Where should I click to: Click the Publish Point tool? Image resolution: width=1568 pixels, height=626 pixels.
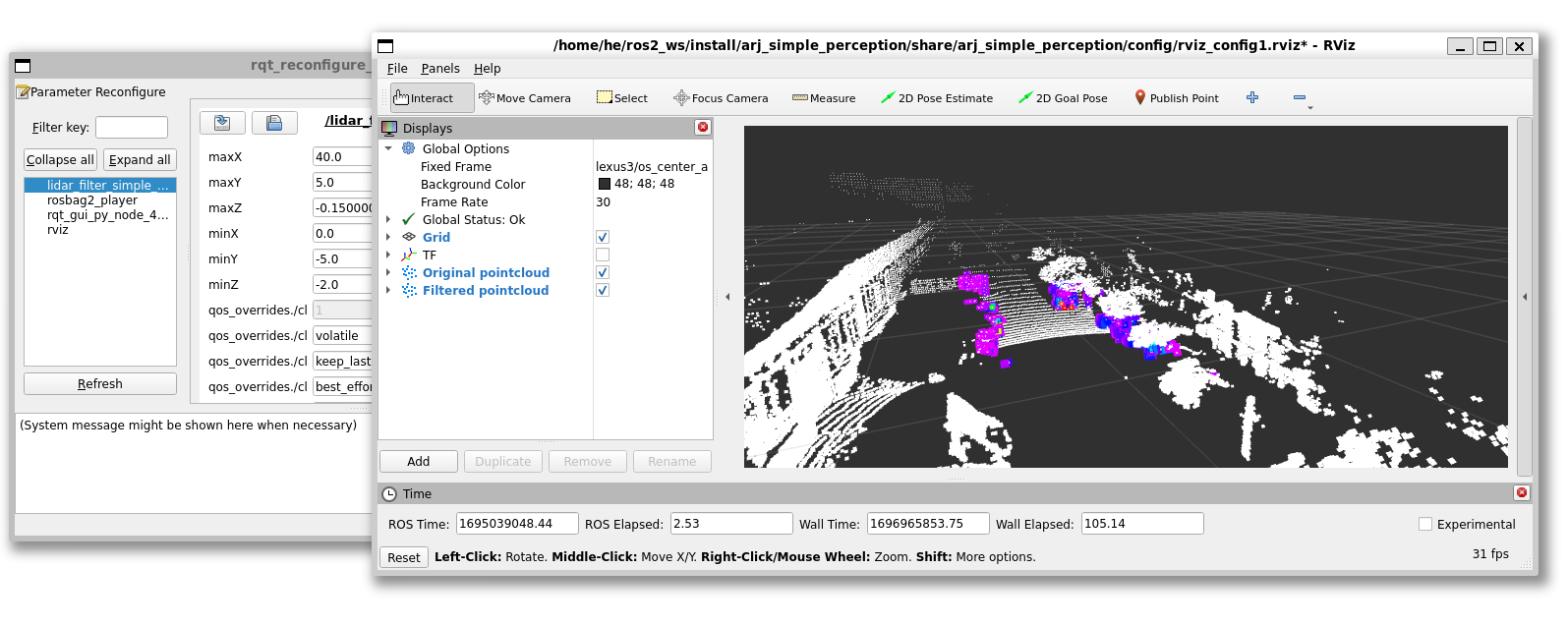(1176, 98)
